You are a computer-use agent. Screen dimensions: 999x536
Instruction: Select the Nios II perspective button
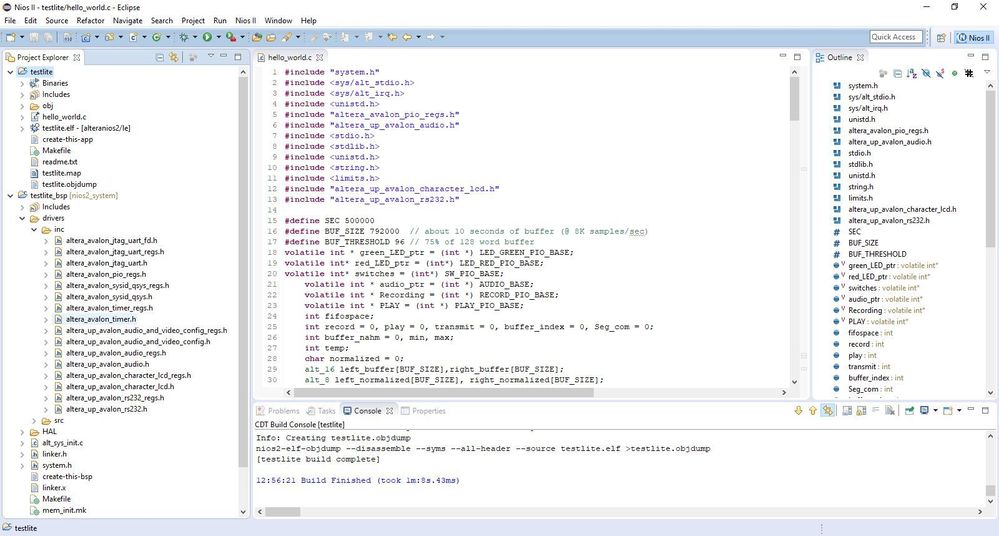972,37
